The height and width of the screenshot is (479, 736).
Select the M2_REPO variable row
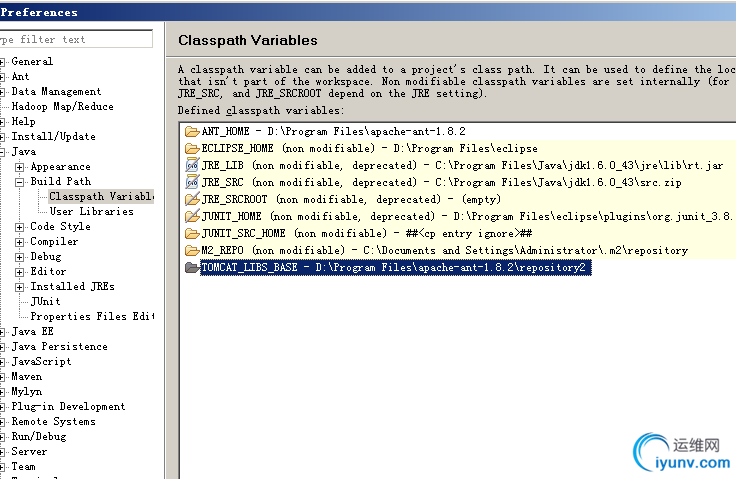click(x=437, y=250)
